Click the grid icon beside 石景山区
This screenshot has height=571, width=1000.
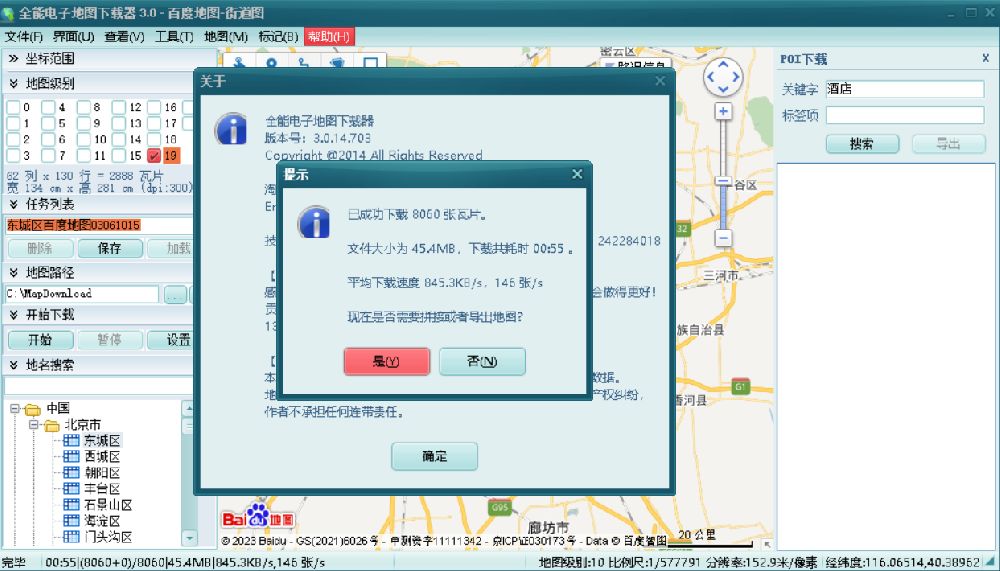point(71,505)
